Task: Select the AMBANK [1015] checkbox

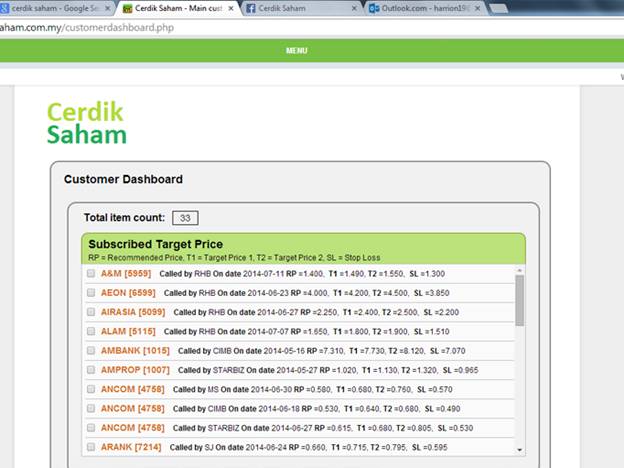Action: [x=91, y=351]
